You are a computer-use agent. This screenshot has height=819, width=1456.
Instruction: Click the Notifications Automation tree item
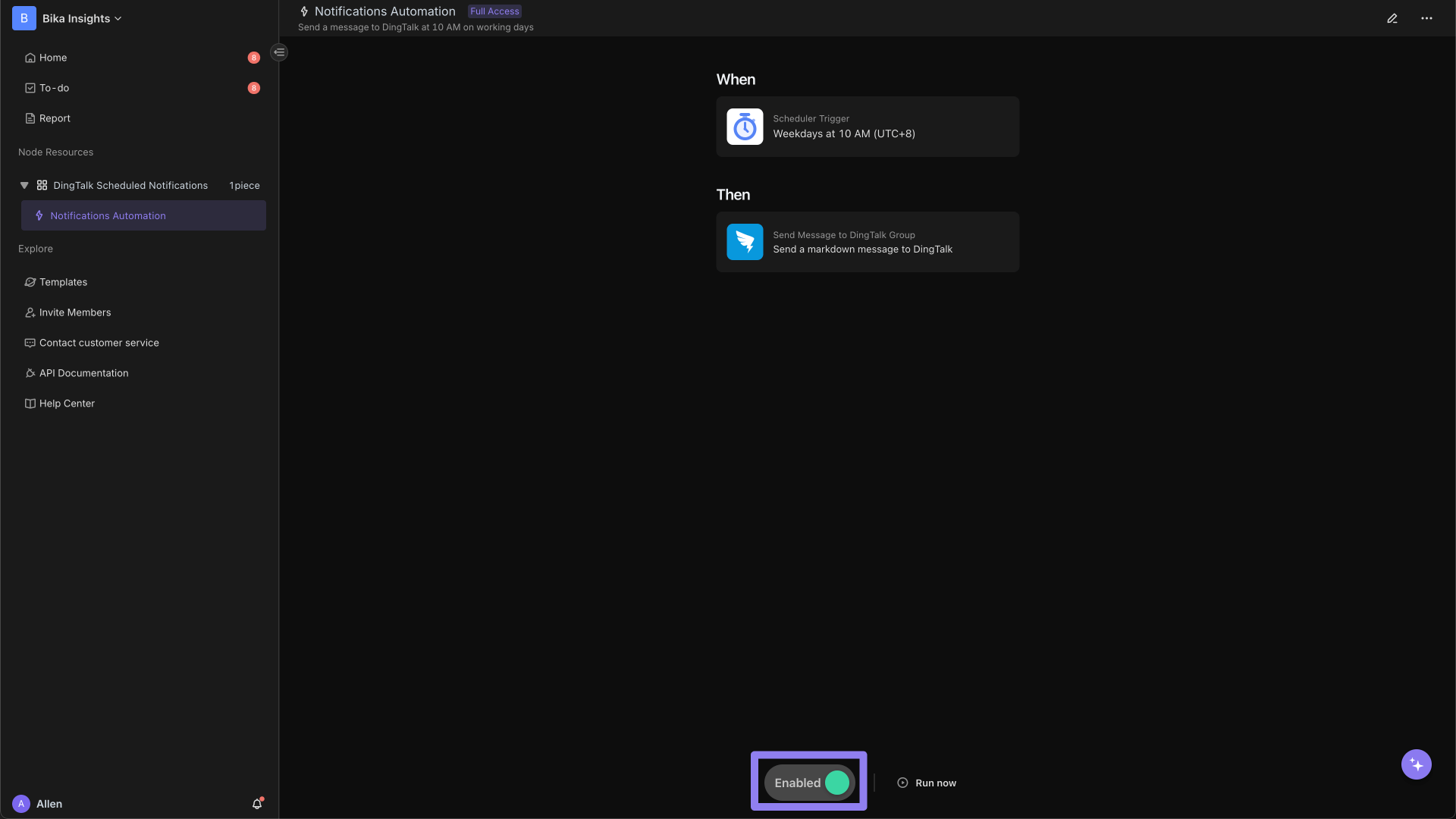143,215
